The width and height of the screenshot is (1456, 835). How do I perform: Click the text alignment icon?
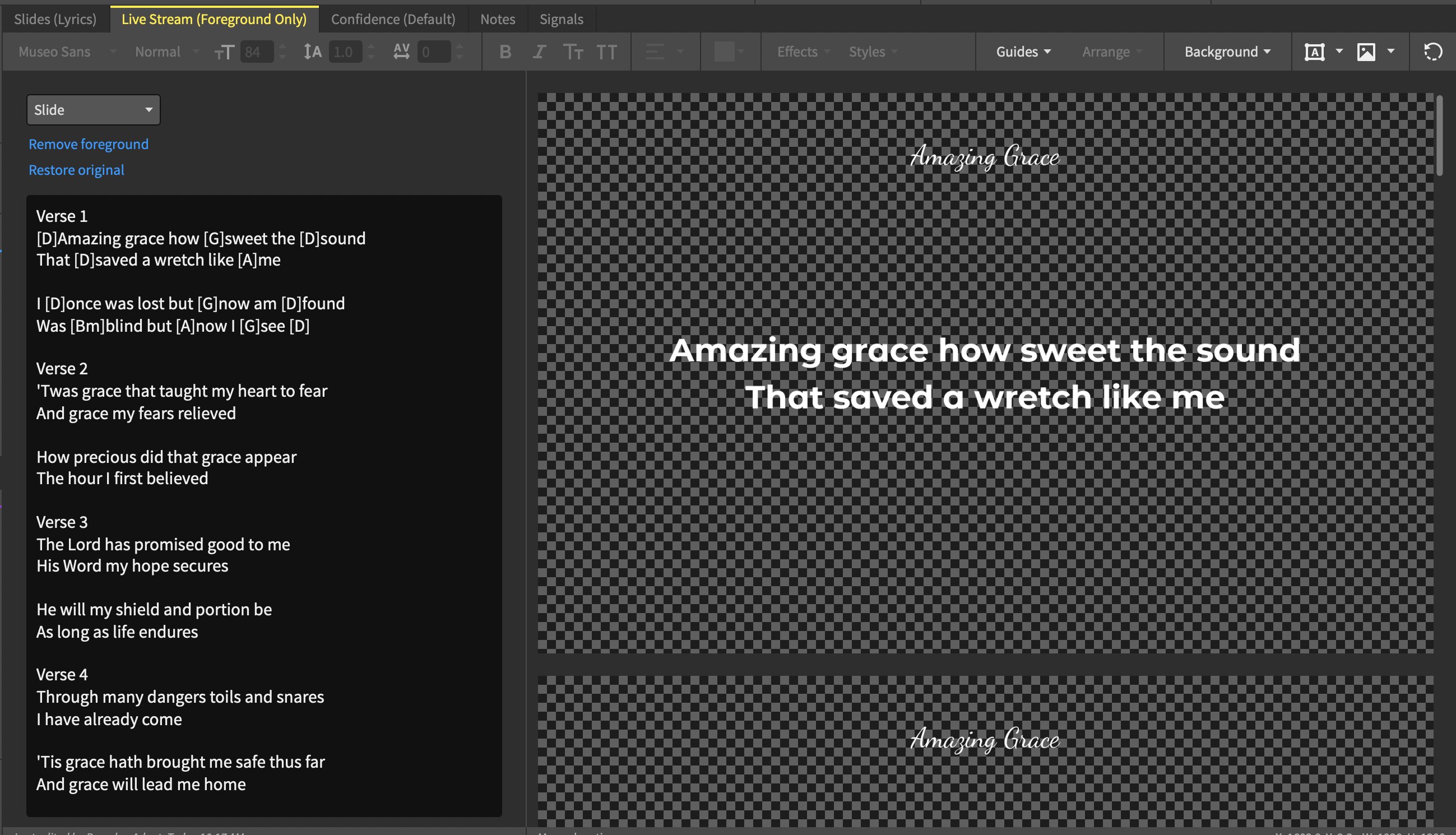click(655, 52)
